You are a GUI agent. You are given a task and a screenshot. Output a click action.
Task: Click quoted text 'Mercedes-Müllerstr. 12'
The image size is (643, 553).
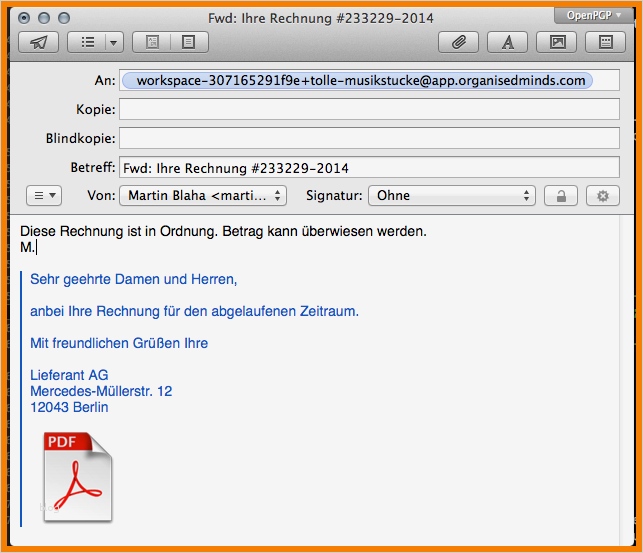pyautogui.click(x=101, y=391)
